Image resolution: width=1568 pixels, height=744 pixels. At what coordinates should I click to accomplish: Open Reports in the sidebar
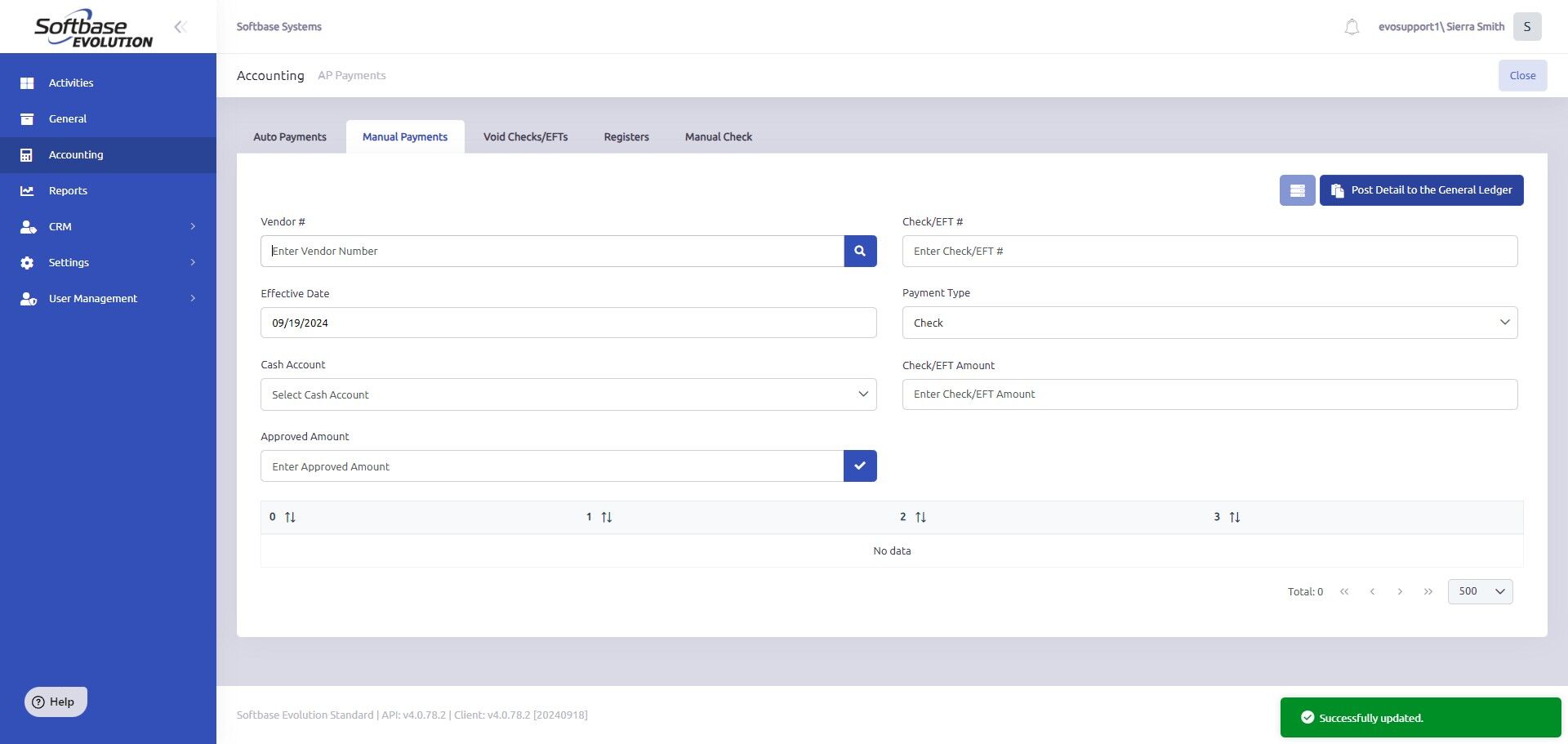click(x=108, y=191)
